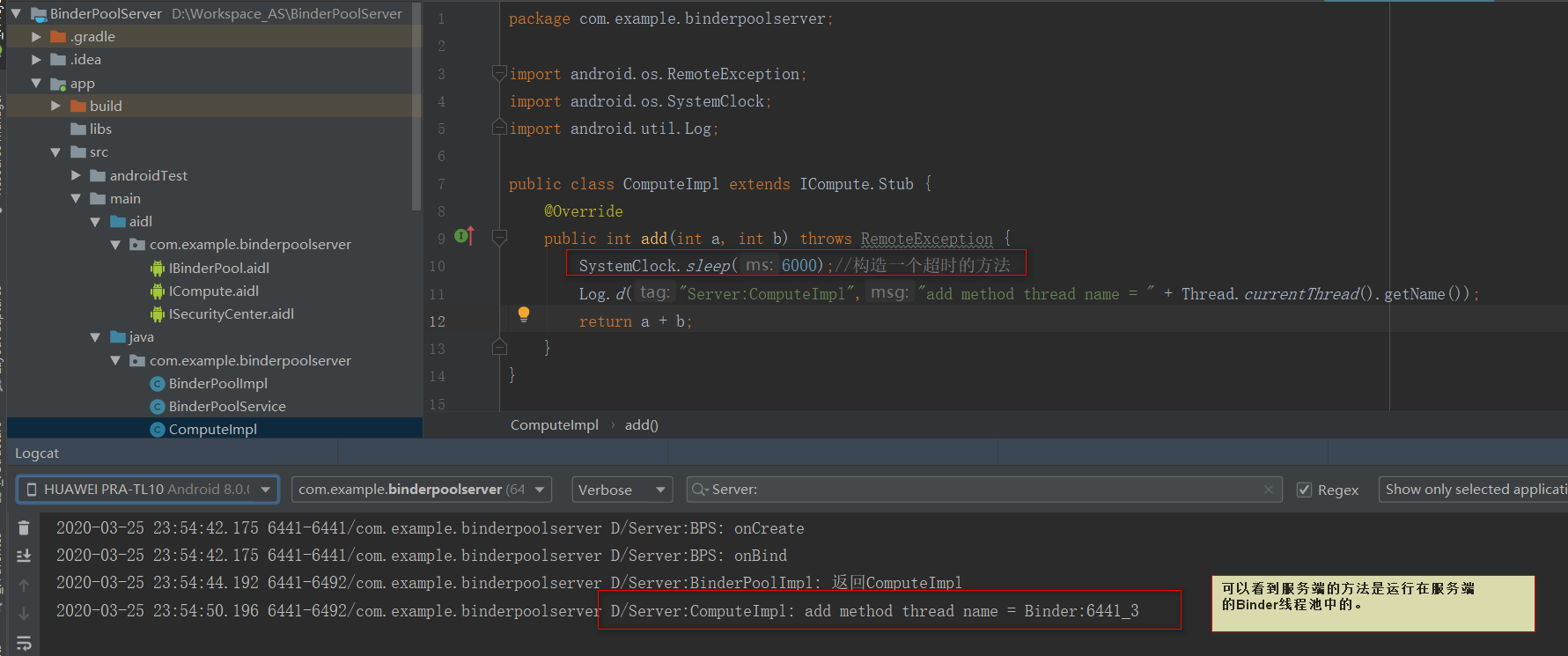Click the libs folder icon
Viewport: 1568px width, 656px height.
pyautogui.click(x=78, y=129)
